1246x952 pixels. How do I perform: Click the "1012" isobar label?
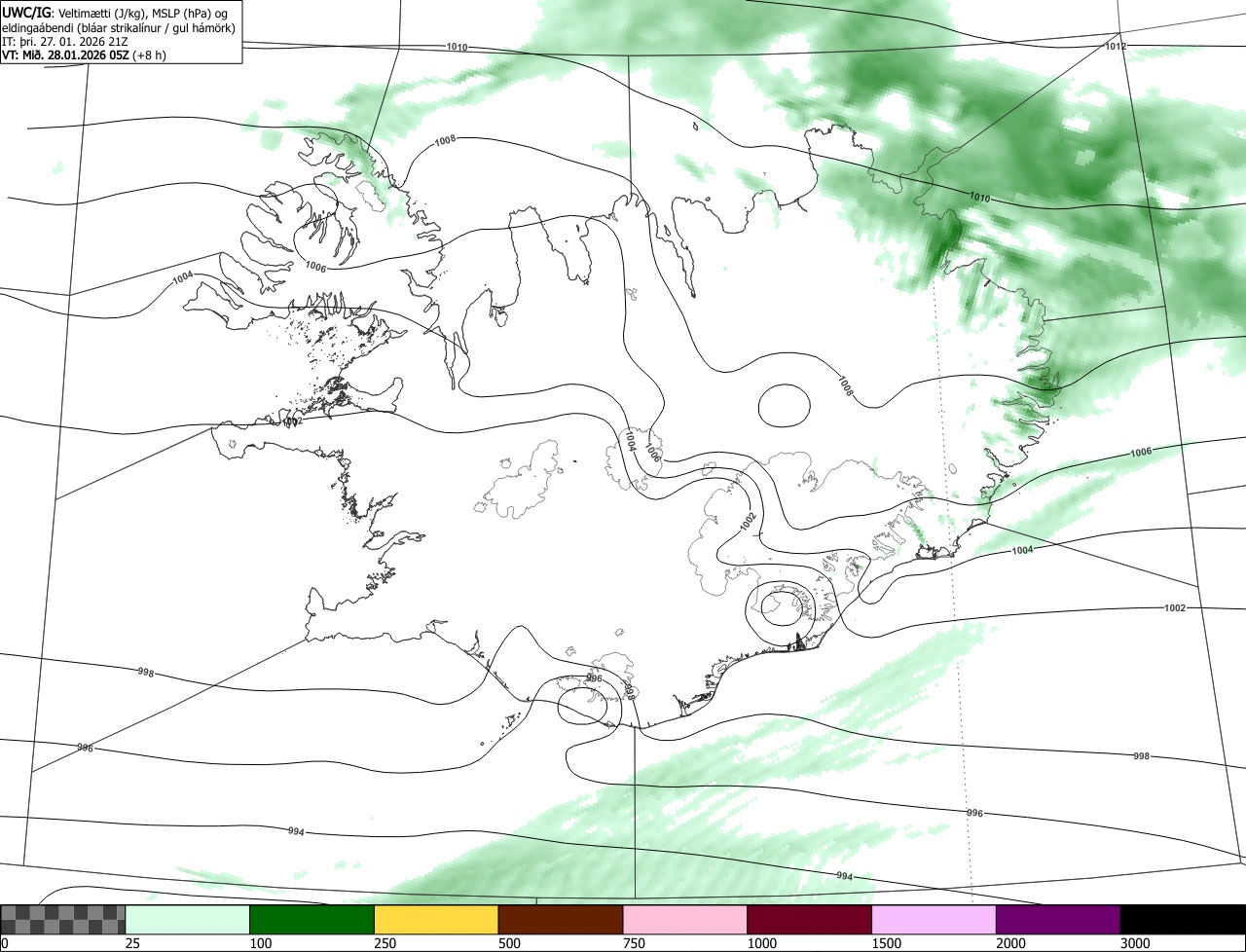pos(1117,47)
